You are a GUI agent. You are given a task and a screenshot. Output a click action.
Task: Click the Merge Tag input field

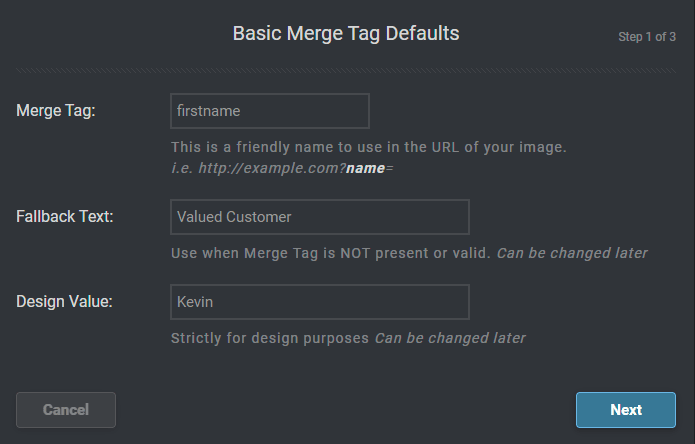coord(270,111)
